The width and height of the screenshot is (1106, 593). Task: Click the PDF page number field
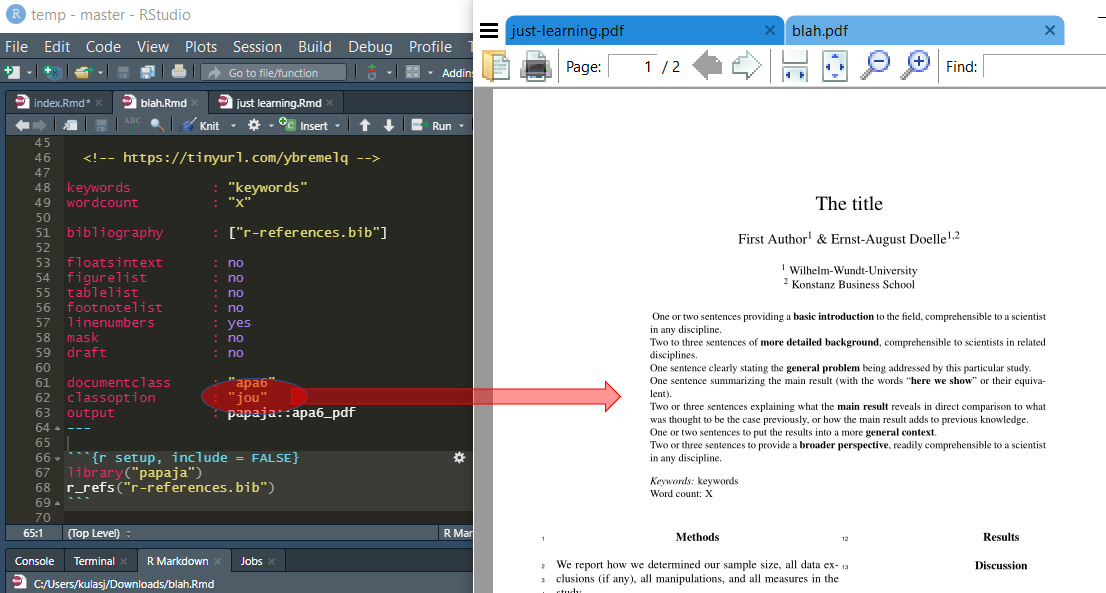pyautogui.click(x=633, y=66)
